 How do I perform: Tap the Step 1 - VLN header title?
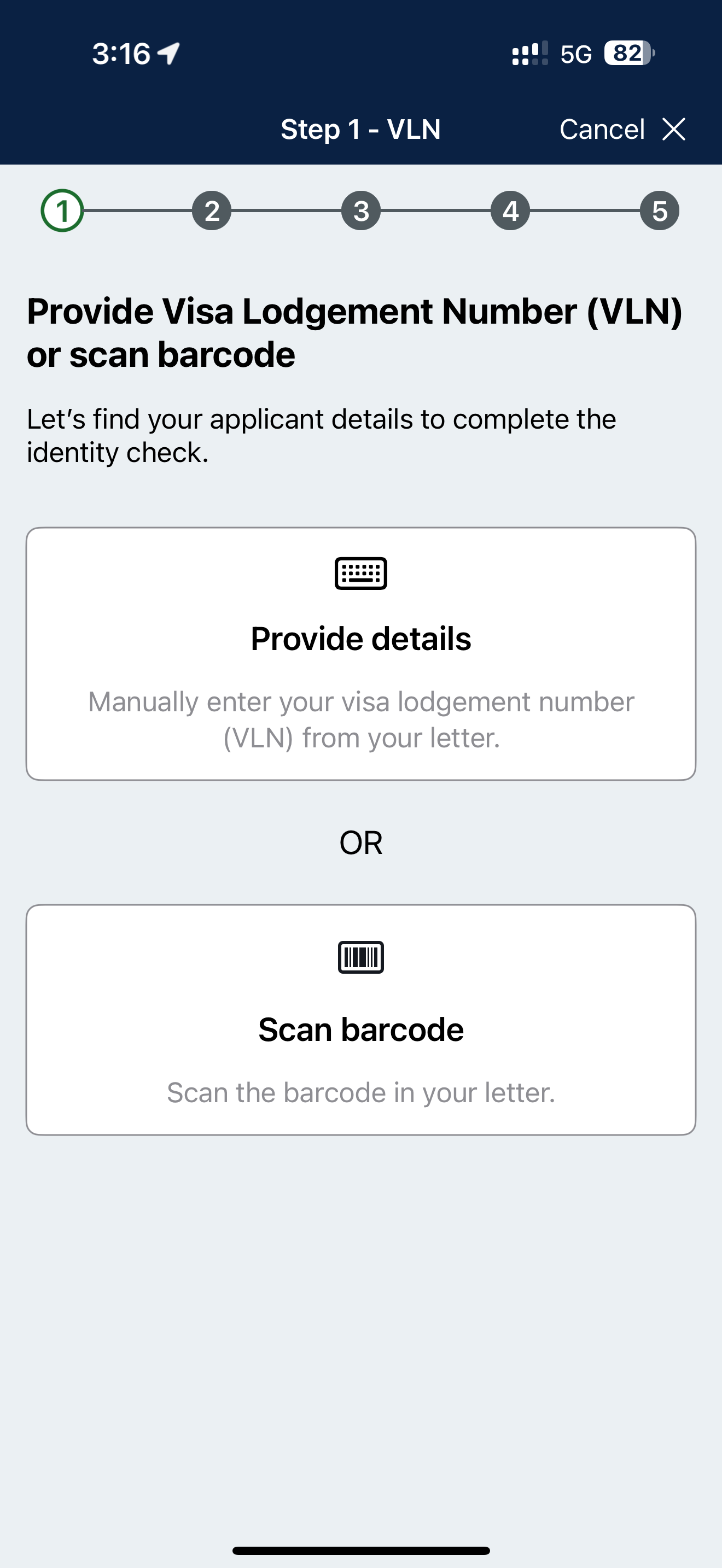[361, 129]
